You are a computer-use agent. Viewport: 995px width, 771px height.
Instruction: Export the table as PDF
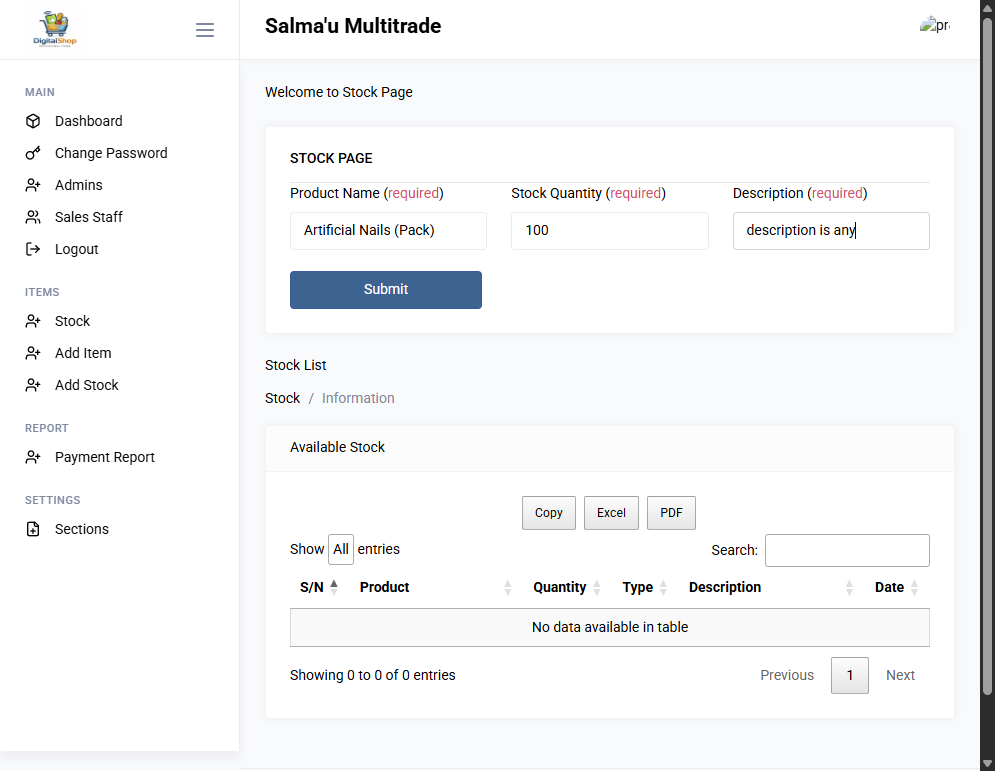(x=671, y=513)
